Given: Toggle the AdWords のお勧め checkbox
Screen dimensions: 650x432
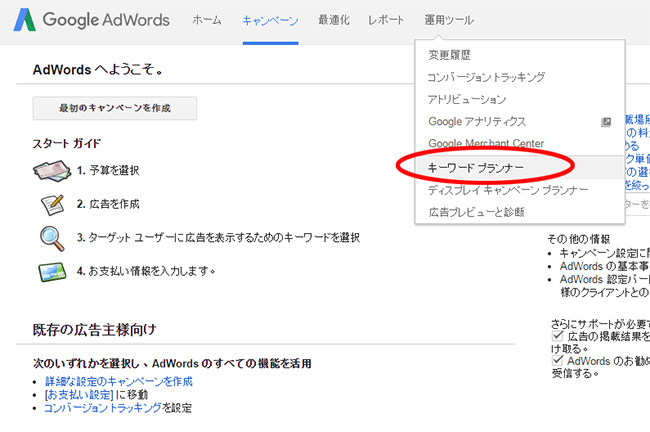Looking at the screenshot, I should (x=558, y=360).
